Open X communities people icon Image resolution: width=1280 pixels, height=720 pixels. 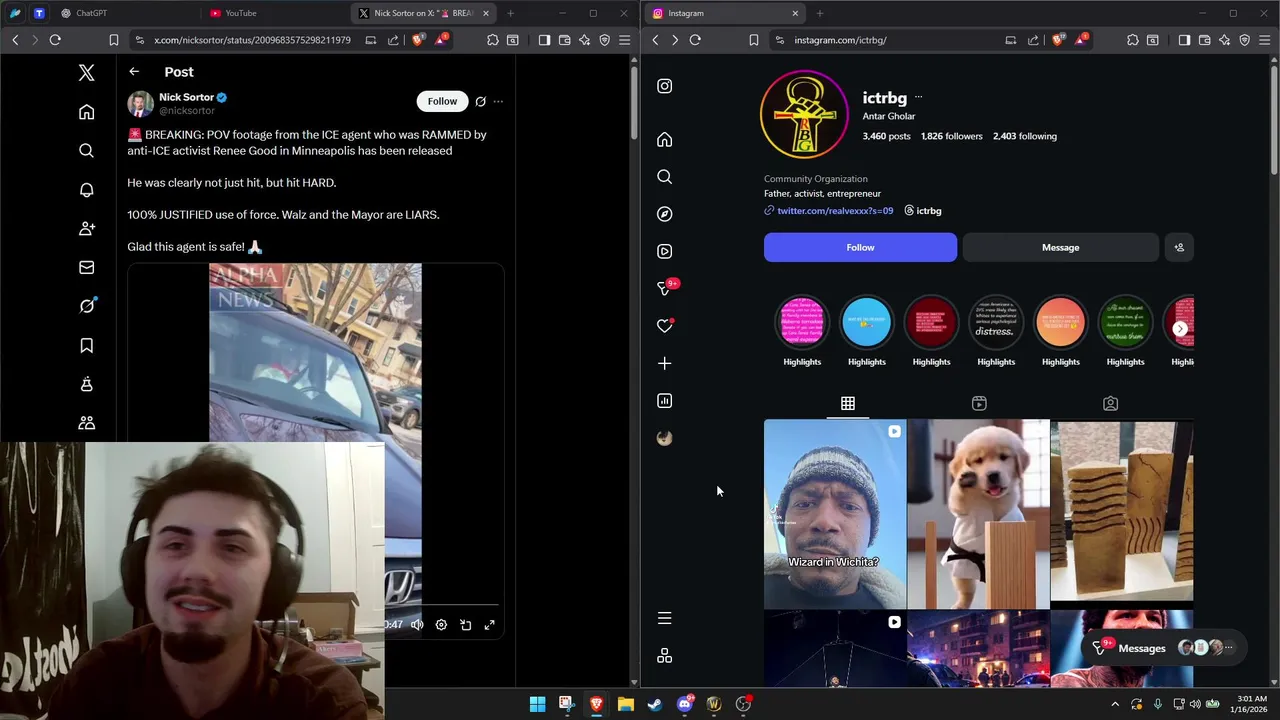pyautogui.click(x=87, y=423)
